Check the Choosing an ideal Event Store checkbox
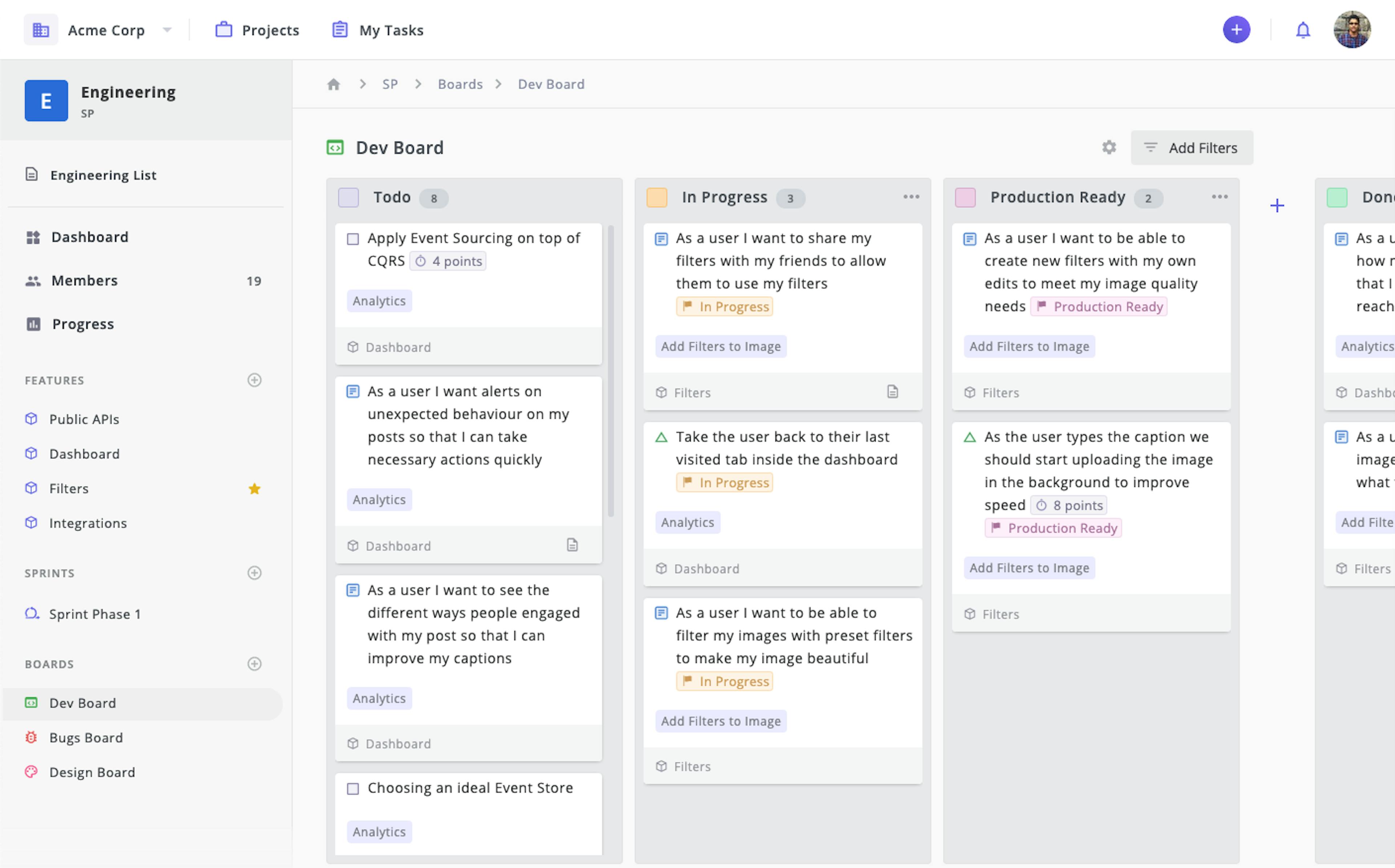 click(x=353, y=789)
